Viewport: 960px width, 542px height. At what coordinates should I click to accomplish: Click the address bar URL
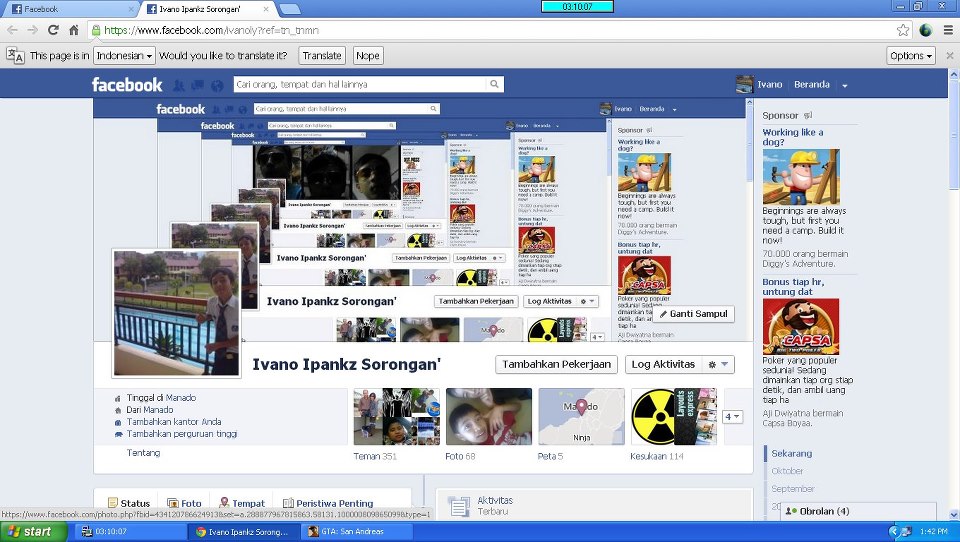tap(211, 30)
